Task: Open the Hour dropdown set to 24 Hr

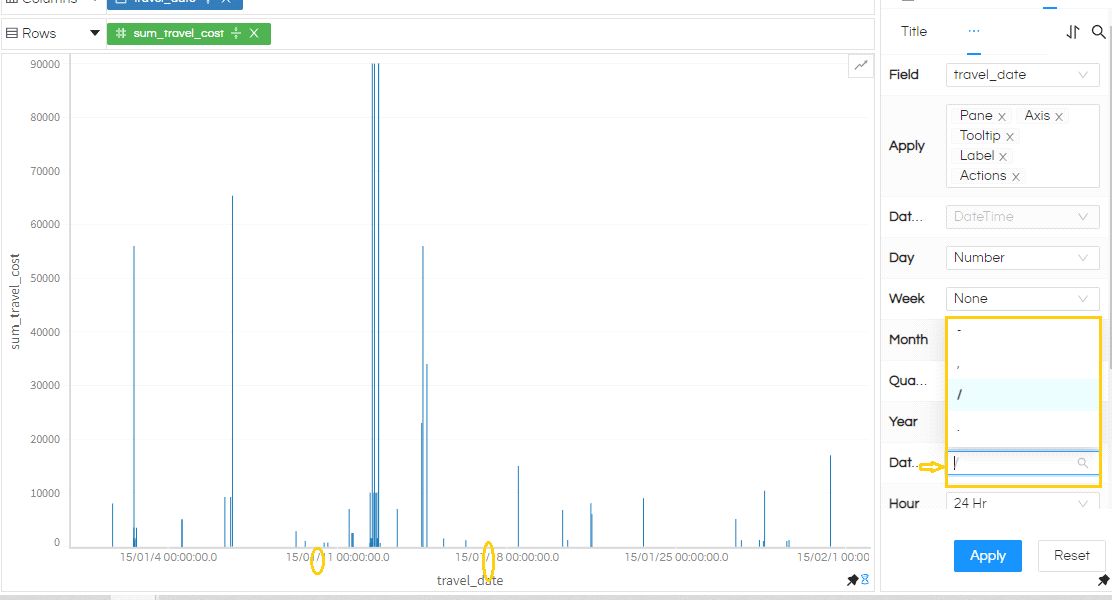Action: (x=1023, y=502)
